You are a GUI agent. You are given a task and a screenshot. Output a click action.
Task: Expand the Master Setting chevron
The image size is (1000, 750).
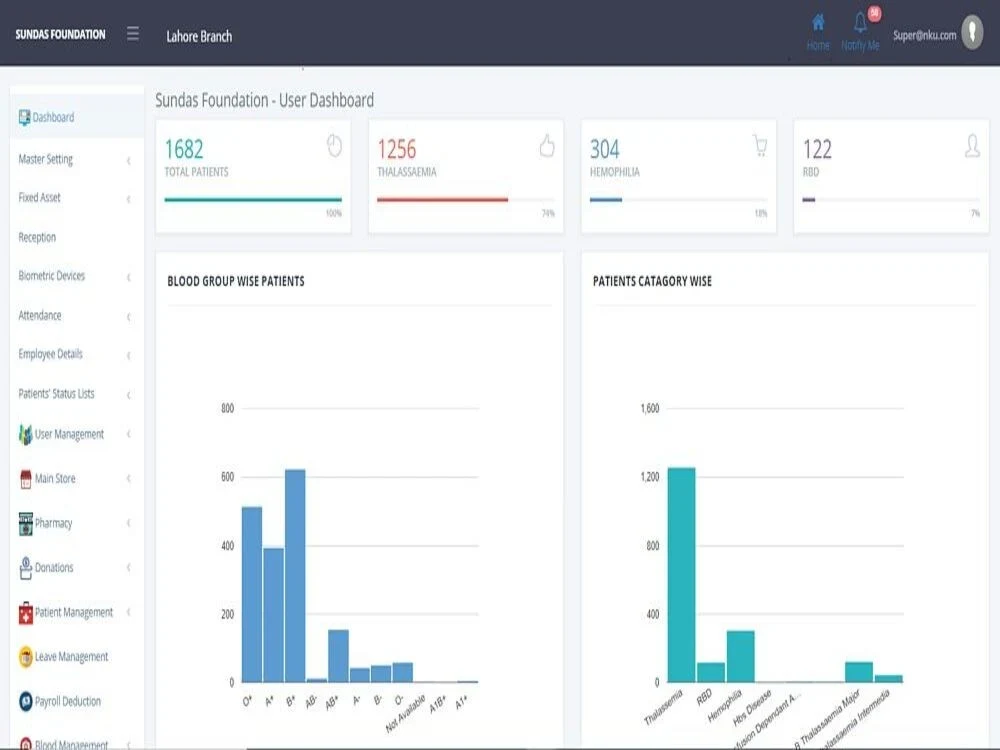click(x=129, y=161)
